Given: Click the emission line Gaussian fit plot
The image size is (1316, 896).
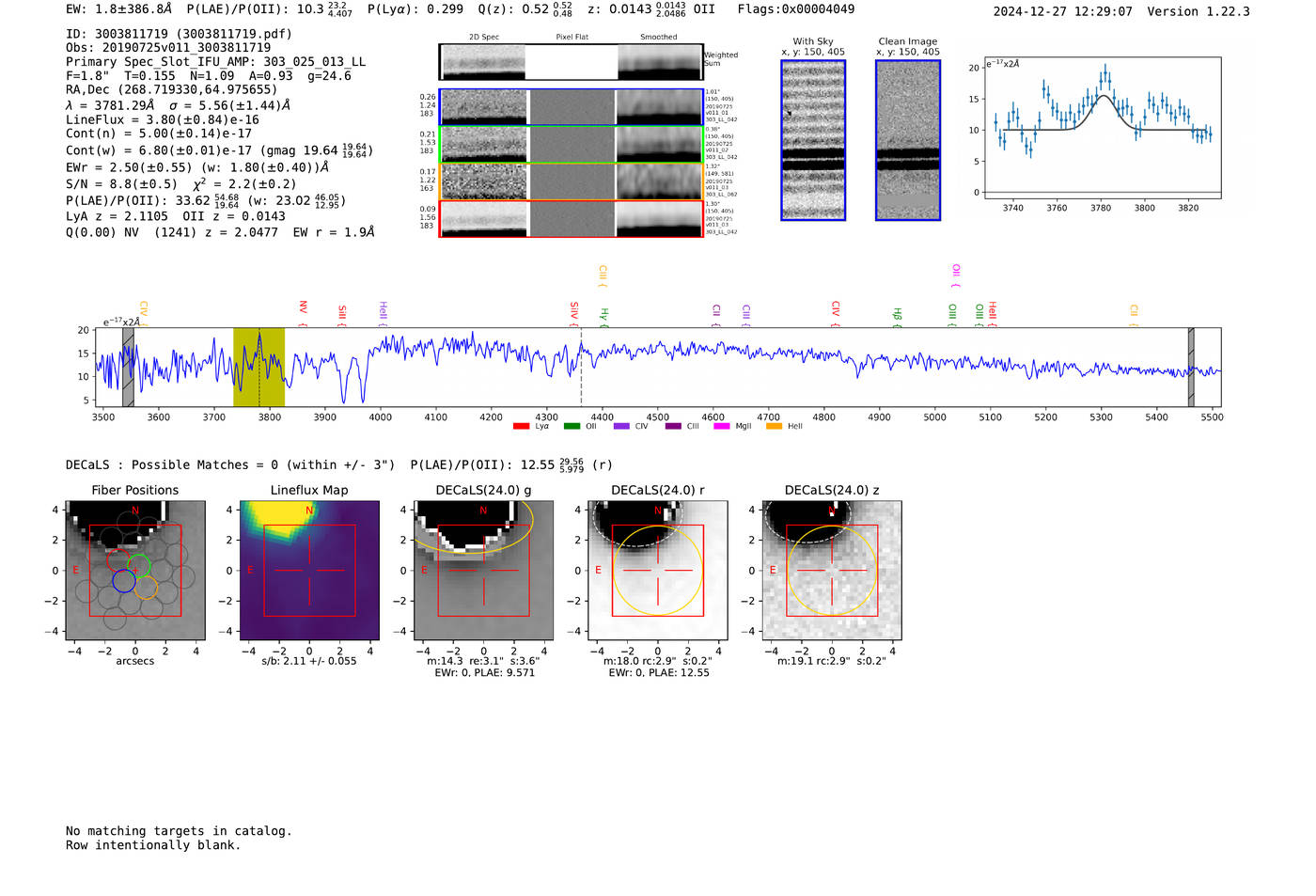Looking at the screenshot, I should point(1102,128).
